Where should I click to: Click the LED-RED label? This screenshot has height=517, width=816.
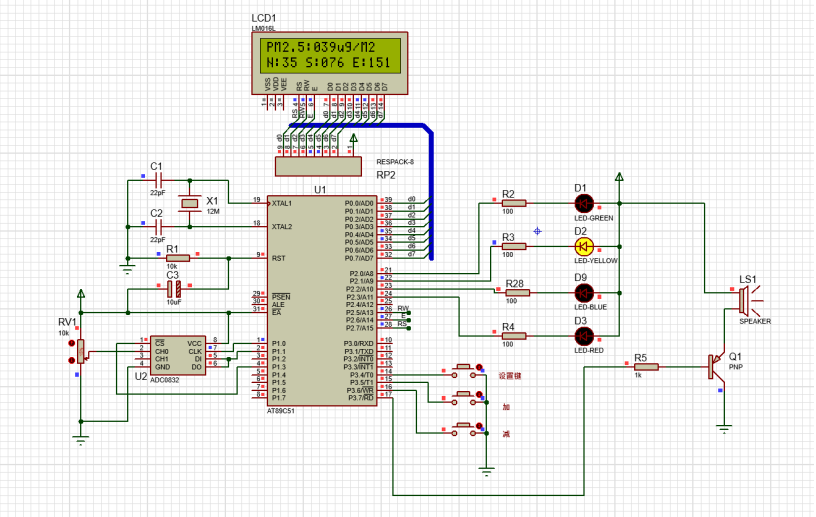click(589, 350)
